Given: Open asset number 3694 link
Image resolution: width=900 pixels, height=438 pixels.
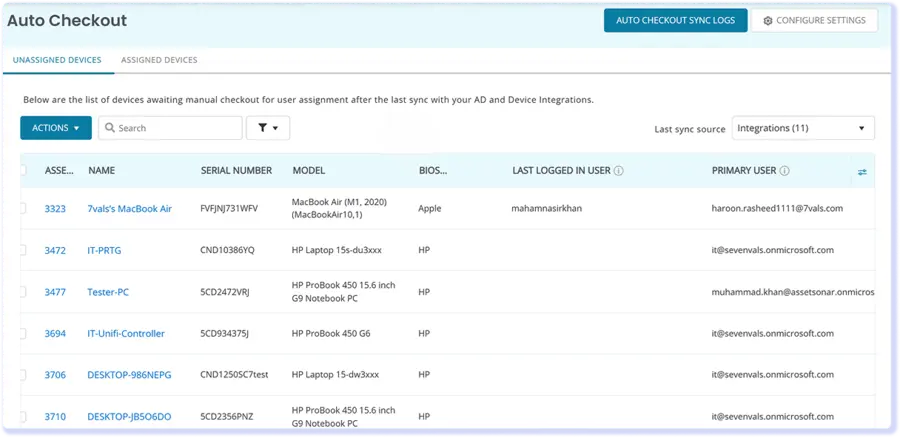Looking at the screenshot, I should coord(55,334).
